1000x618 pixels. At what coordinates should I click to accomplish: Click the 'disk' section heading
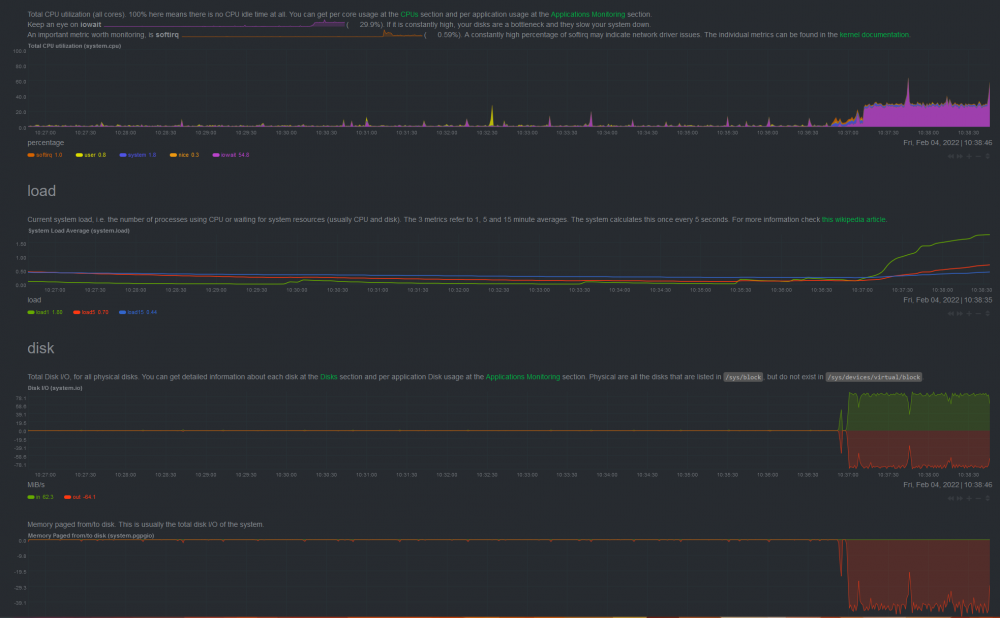[41, 348]
